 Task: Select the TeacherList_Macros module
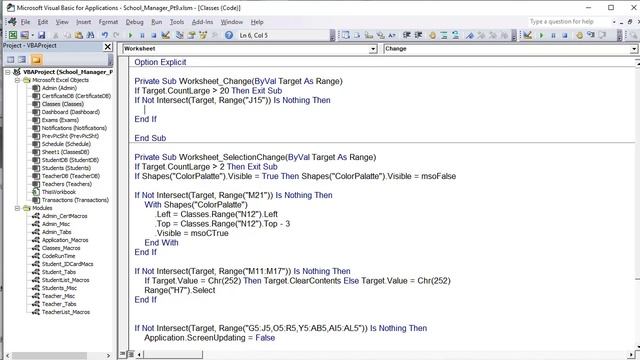(x=66, y=312)
